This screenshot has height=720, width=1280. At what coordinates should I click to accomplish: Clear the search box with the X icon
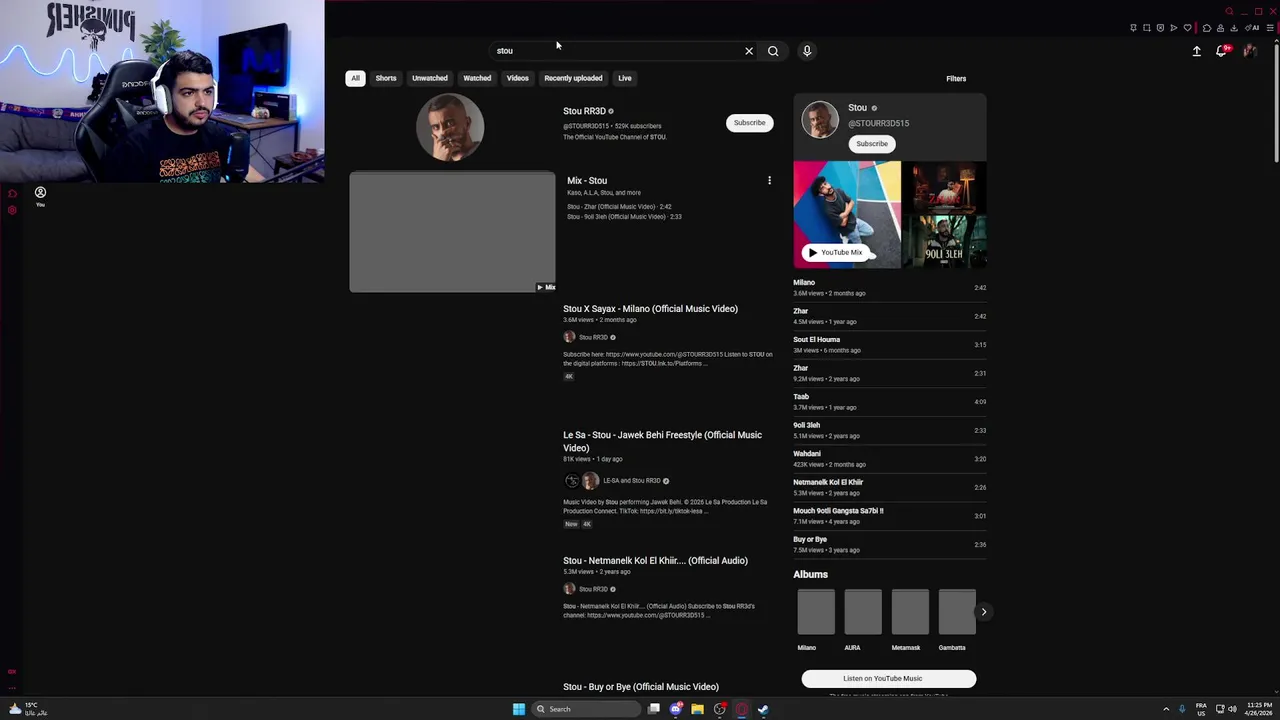[x=748, y=51]
